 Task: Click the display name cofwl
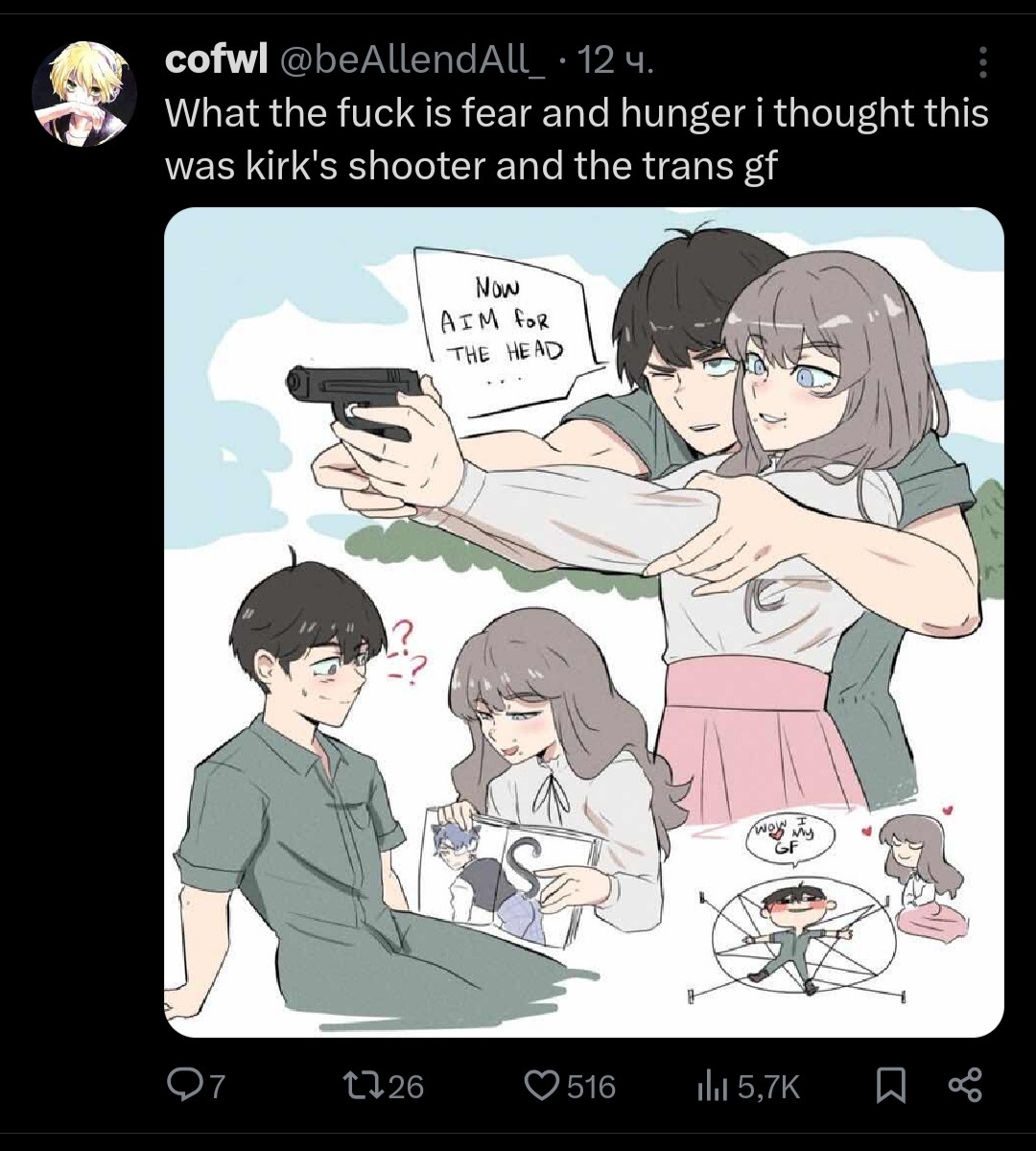point(216,60)
